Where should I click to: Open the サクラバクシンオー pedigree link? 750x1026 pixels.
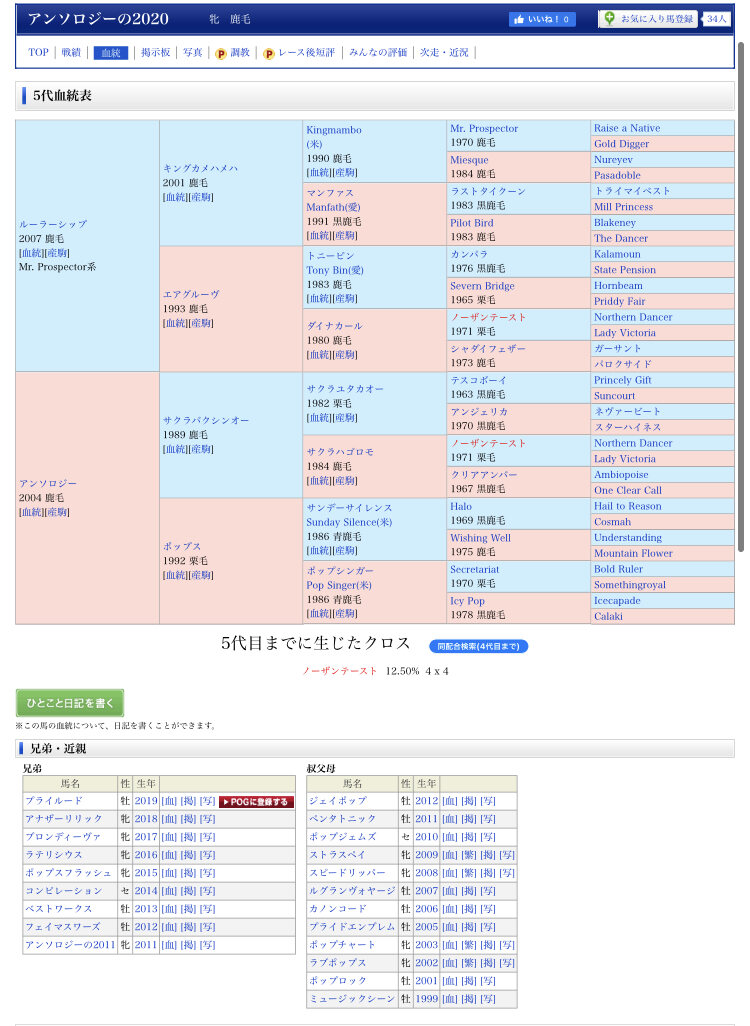[x=206, y=420]
